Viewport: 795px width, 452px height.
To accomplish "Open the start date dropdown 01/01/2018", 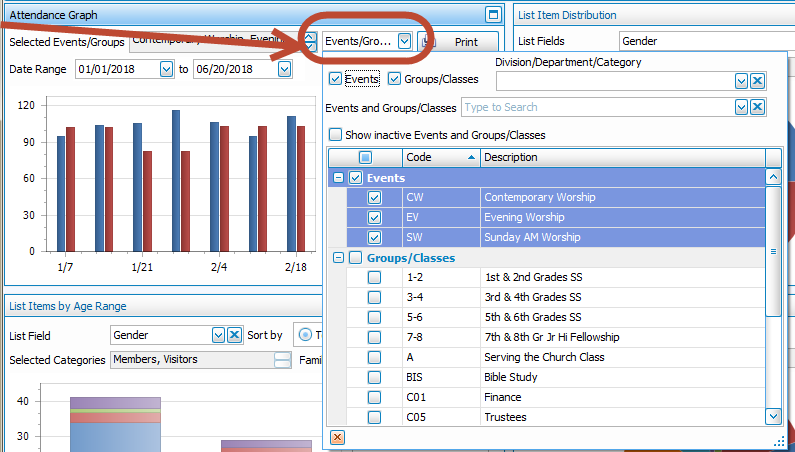I will pyautogui.click(x=165, y=69).
